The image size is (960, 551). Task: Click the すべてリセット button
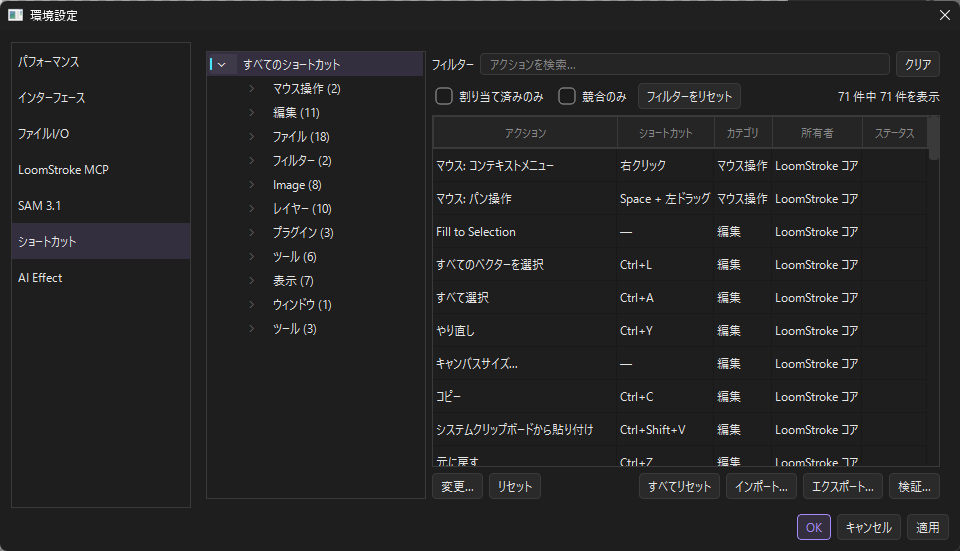coord(680,487)
